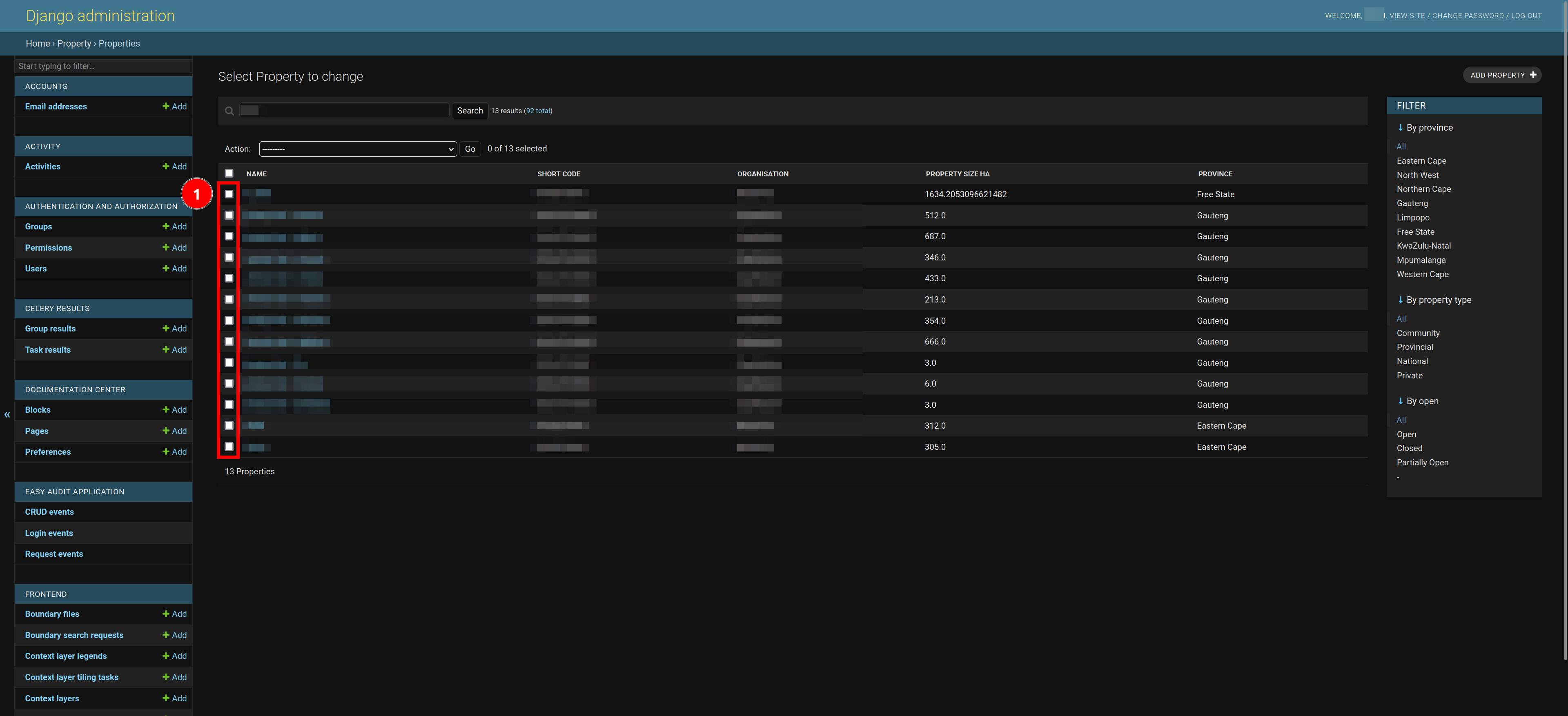Sort the table by the Name column
This screenshot has width=1568, height=716.
256,174
